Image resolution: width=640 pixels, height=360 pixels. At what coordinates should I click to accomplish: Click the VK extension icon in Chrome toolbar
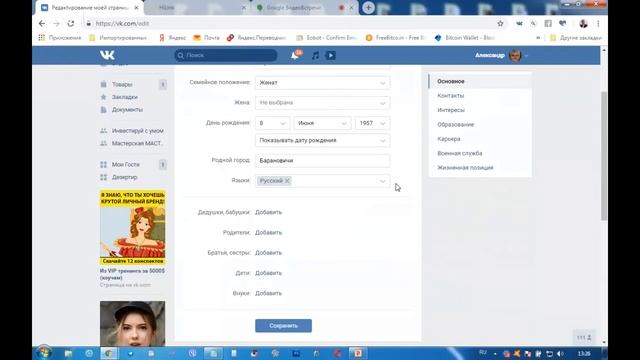[519, 24]
